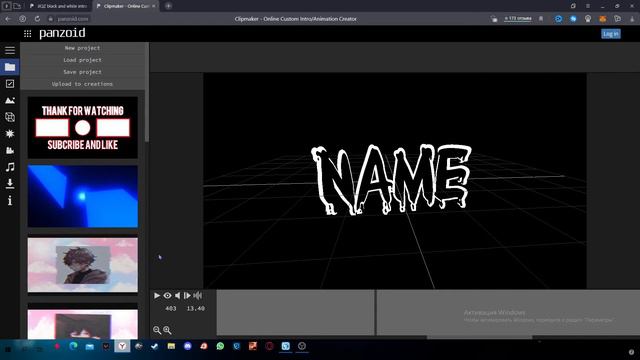Open the Video camera icon in sidebar
The width and height of the screenshot is (640, 360).
click(10, 150)
